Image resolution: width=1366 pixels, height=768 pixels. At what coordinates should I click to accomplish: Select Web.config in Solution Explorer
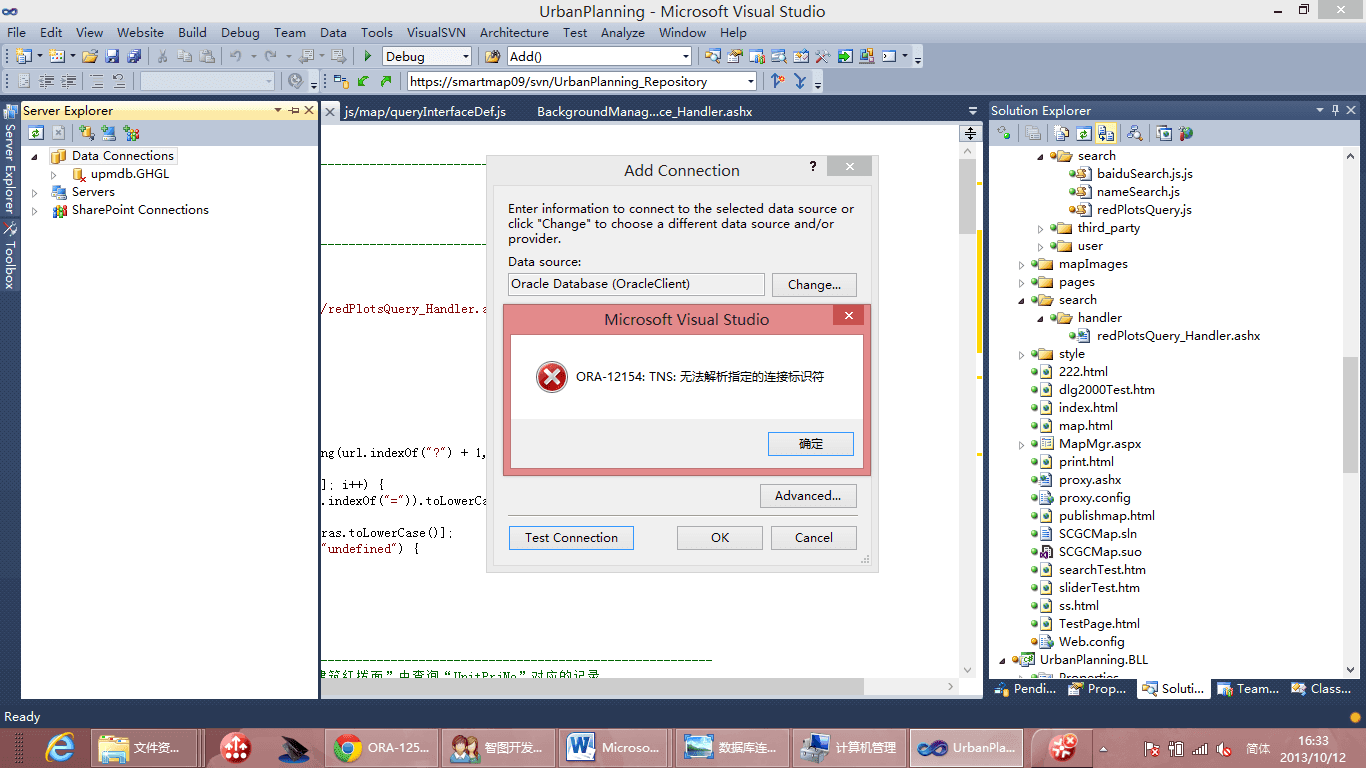click(x=1091, y=642)
